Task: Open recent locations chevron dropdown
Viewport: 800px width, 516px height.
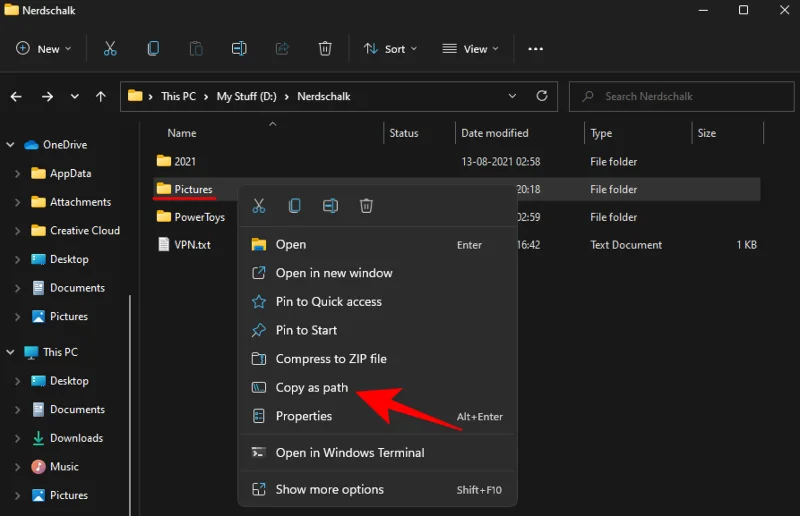Action: click(x=74, y=96)
